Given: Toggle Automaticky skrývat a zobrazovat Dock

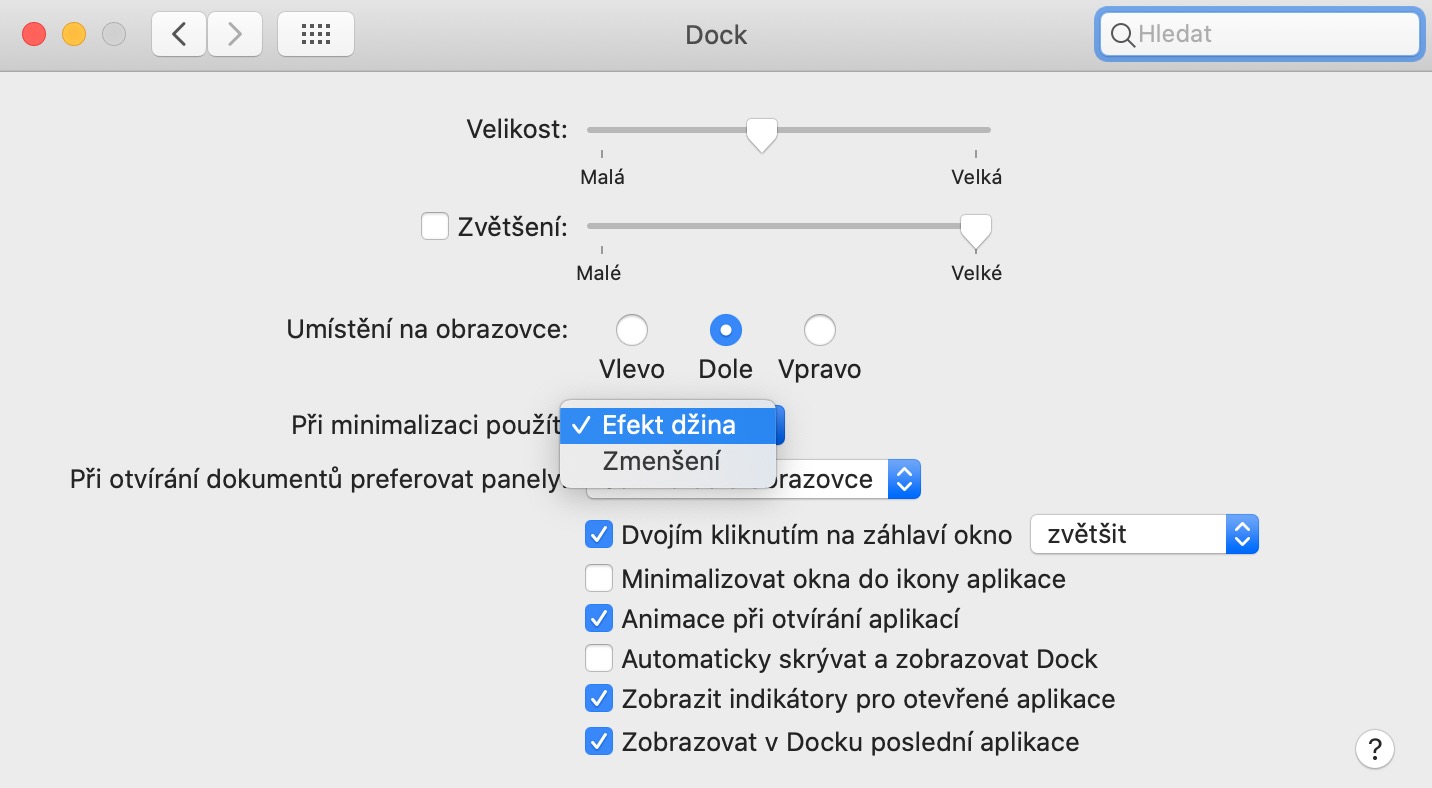Looking at the screenshot, I should click(x=598, y=659).
